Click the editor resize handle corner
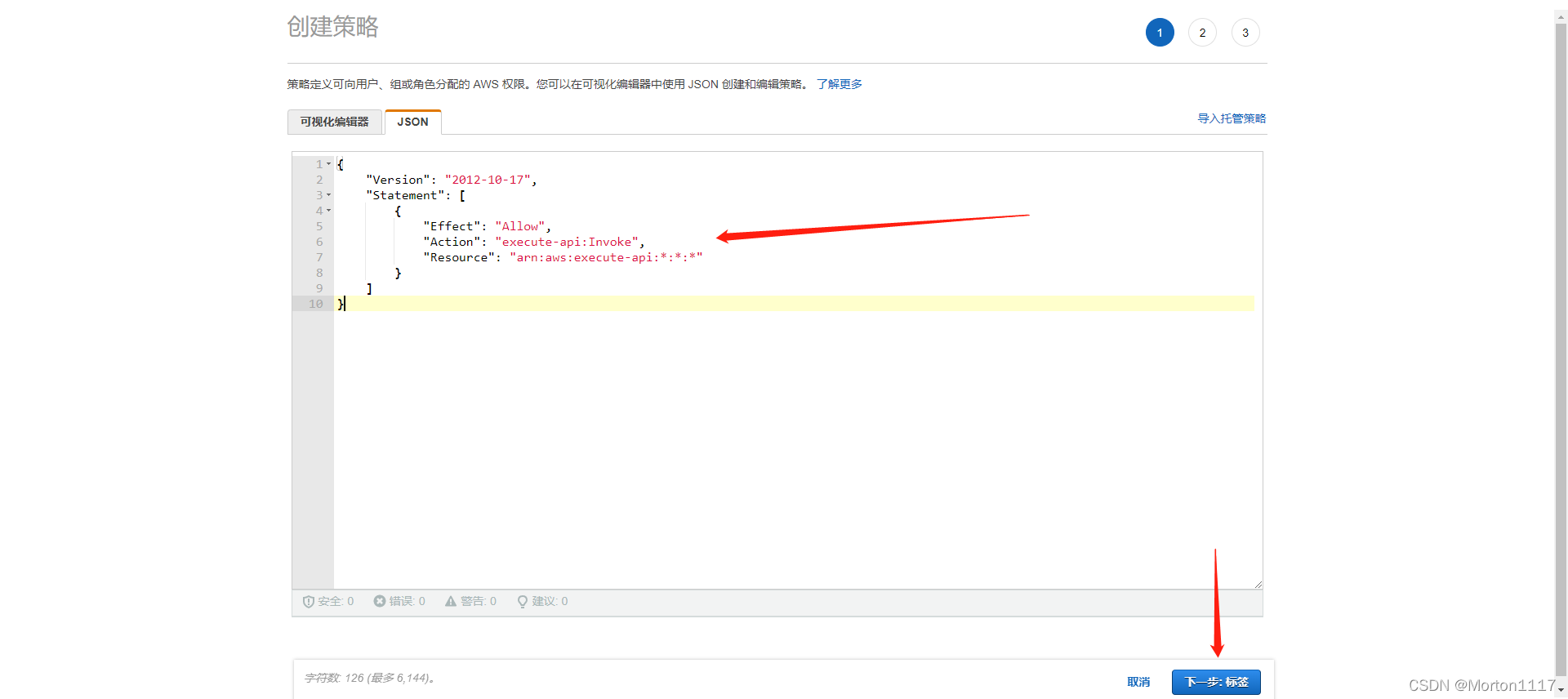The height and width of the screenshot is (699, 1568). (1258, 584)
